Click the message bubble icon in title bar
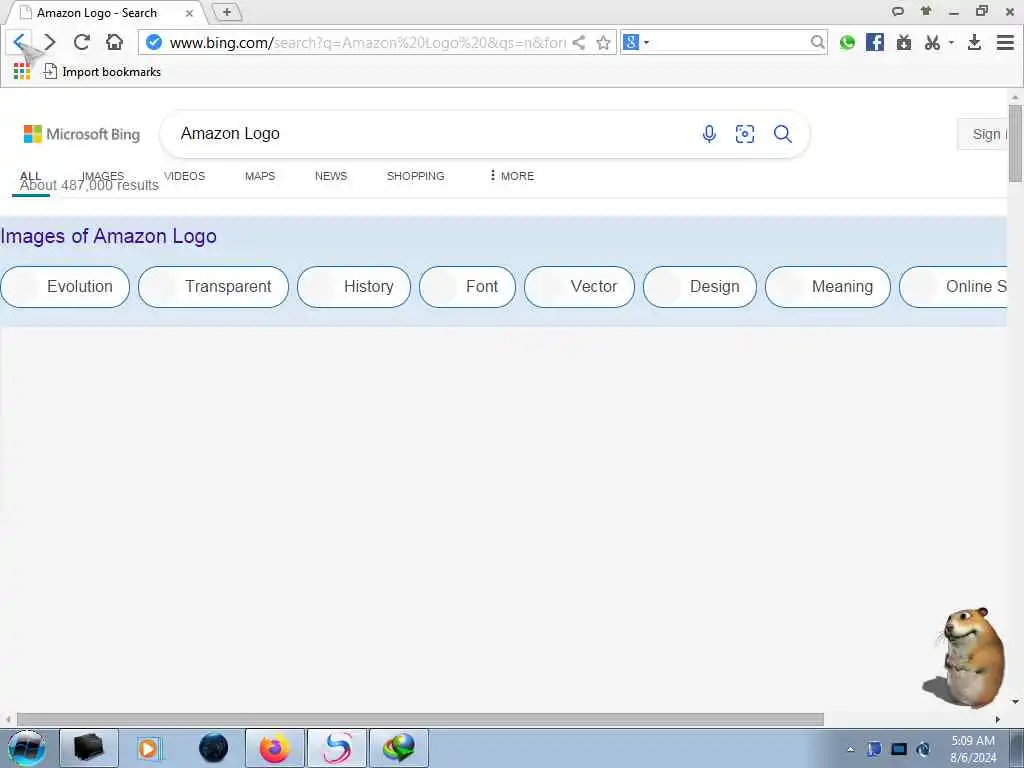The image size is (1024, 768). pos(898,11)
